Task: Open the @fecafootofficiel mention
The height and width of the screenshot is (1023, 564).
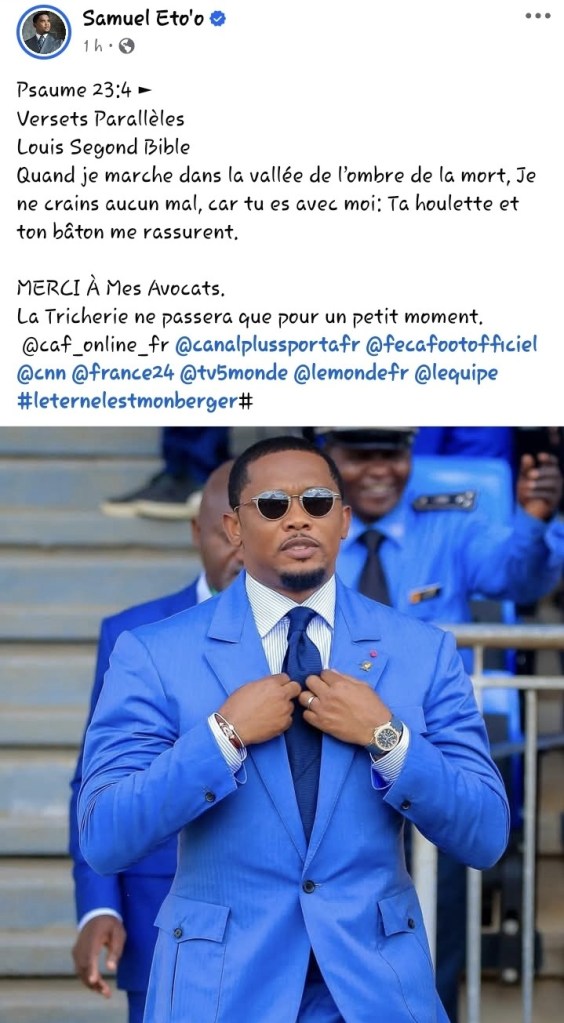Action: 451,345
